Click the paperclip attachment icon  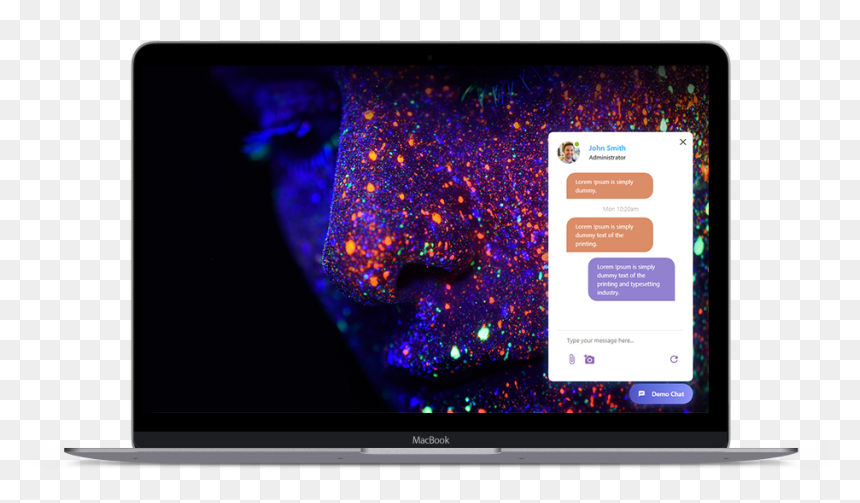click(x=572, y=359)
